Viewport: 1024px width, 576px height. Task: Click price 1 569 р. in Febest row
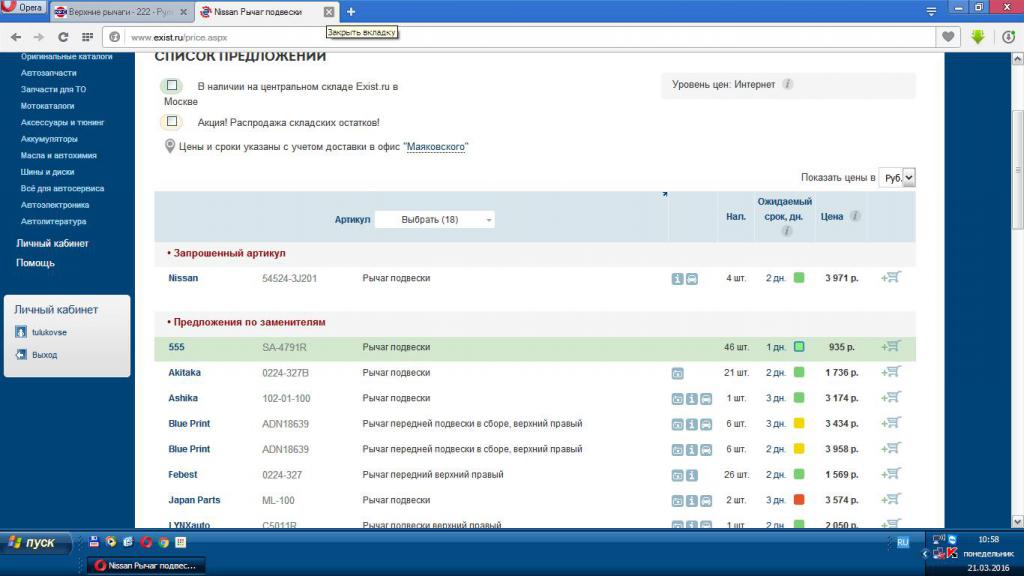point(842,474)
